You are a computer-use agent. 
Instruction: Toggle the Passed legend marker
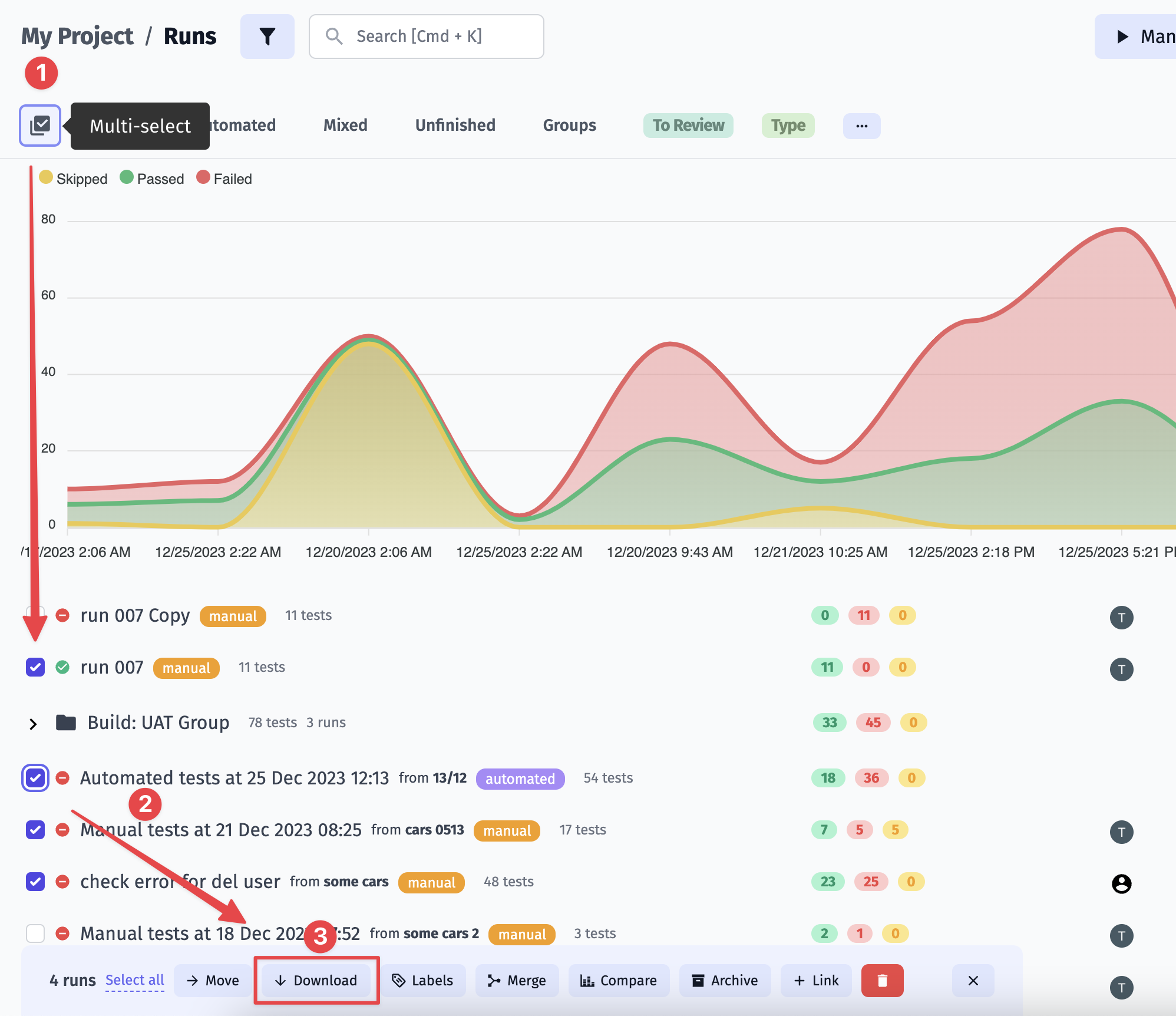pos(127,177)
